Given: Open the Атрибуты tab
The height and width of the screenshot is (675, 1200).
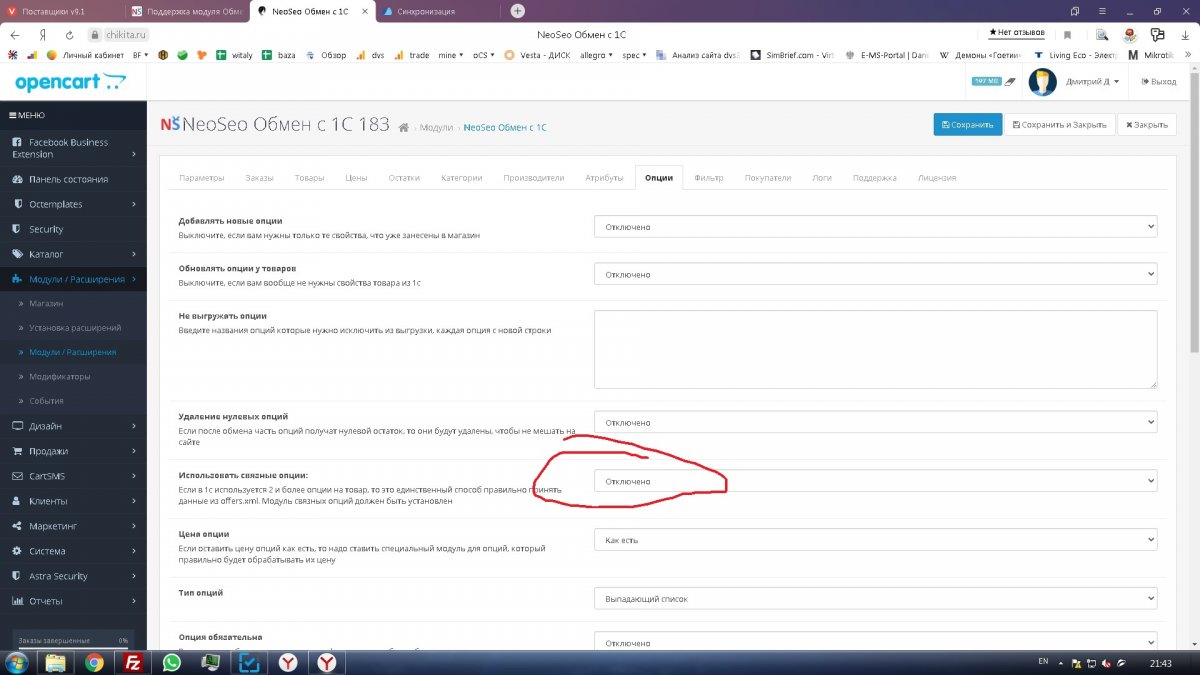Looking at the screenshot, I should point(604,178).
